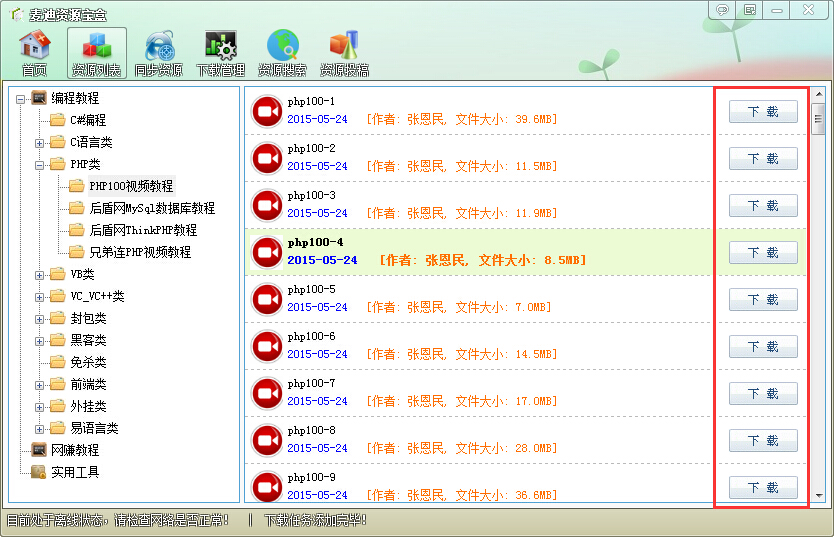The height and width of the screenshot is (537, 834).
Task: Expand the 黑客类 tree node
Action: 39,341
